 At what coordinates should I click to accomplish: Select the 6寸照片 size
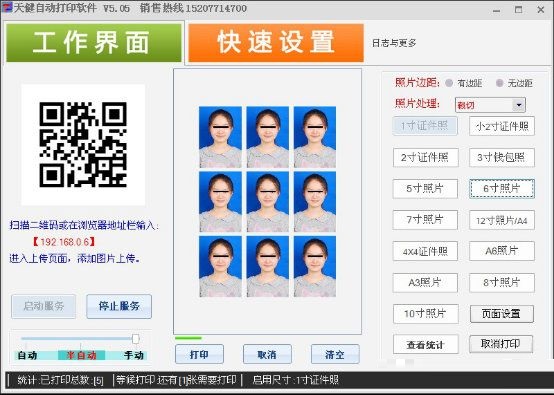coord(502,189)
